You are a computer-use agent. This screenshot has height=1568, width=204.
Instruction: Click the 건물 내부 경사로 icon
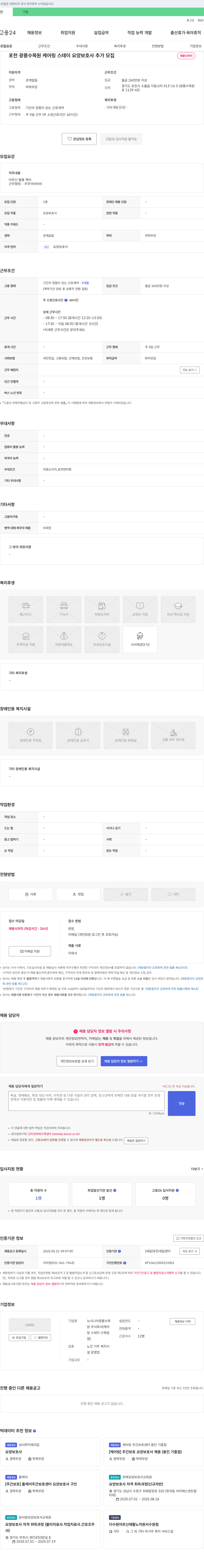[x=174, y=735]
